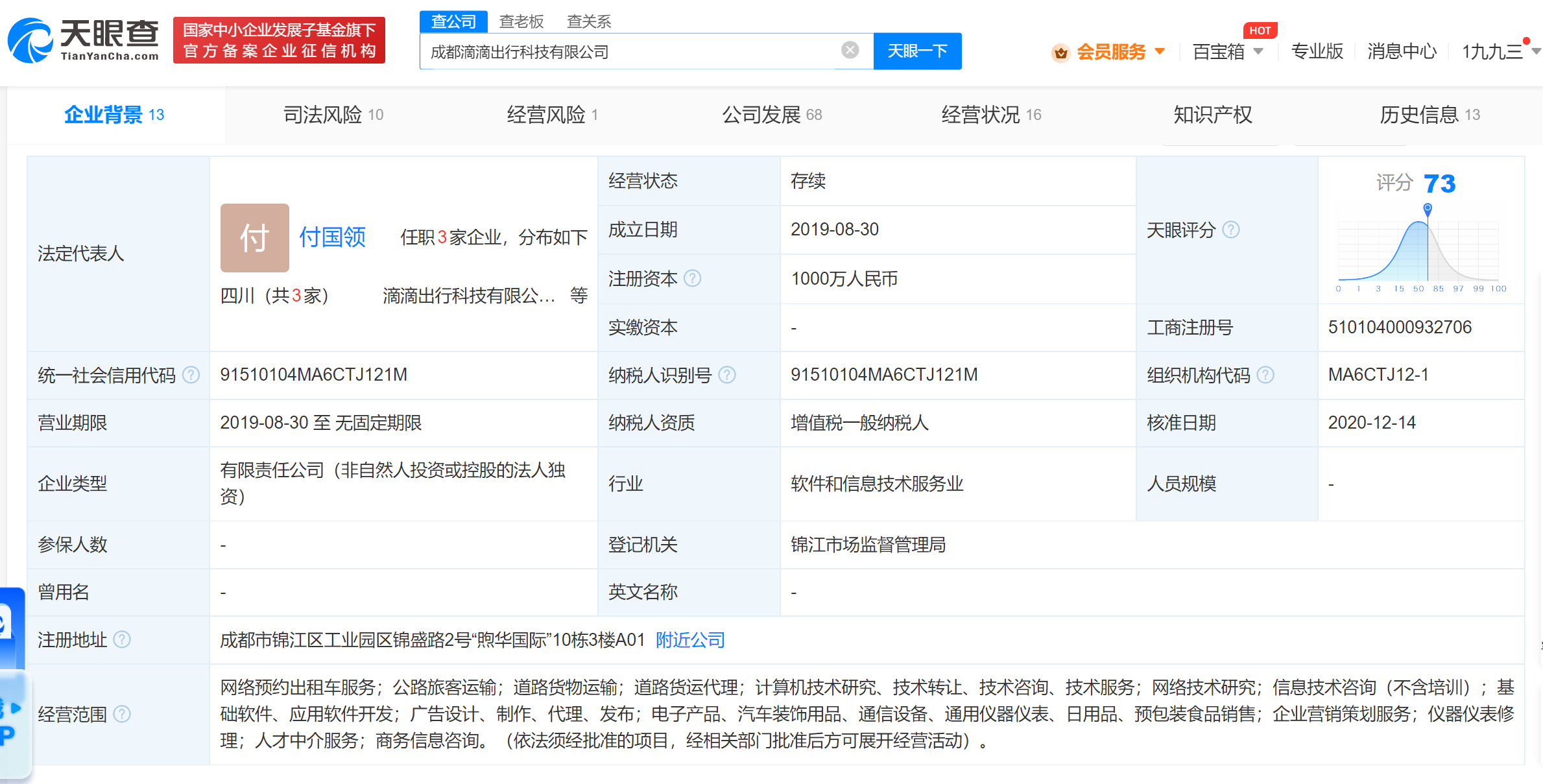Click the 评分 73 score value
Image resolution: width=1543 pixels, height=784 pixels.
[x=1440, y=184]
